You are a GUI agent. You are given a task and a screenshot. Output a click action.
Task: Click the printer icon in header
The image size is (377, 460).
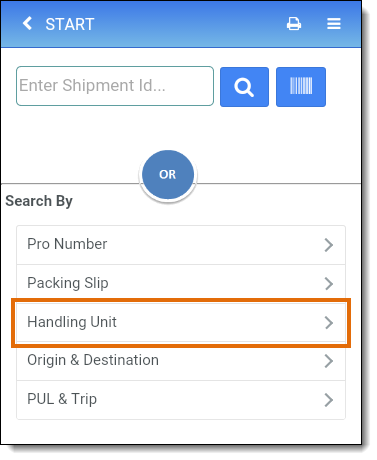(x=294, y=24)
